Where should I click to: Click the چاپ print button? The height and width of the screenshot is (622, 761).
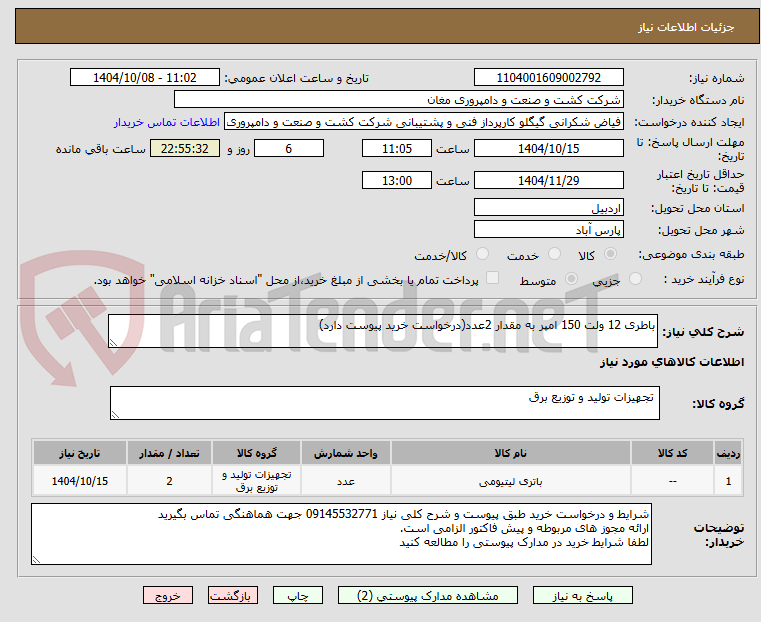click(x=298, y=595)
